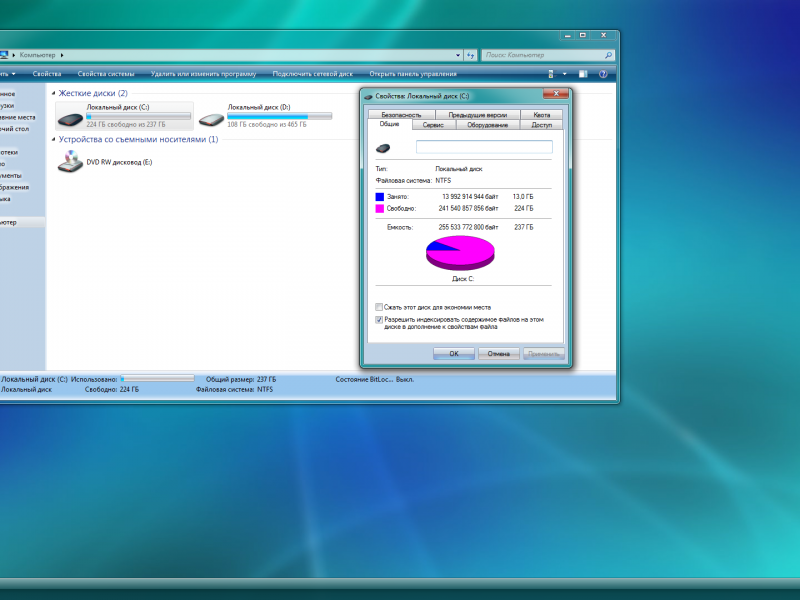The width and height of the screenshot is (800, 600).
Task: Collapse the 'Устройства со съемными носителями (1)' group
Action: coord(54,139)
